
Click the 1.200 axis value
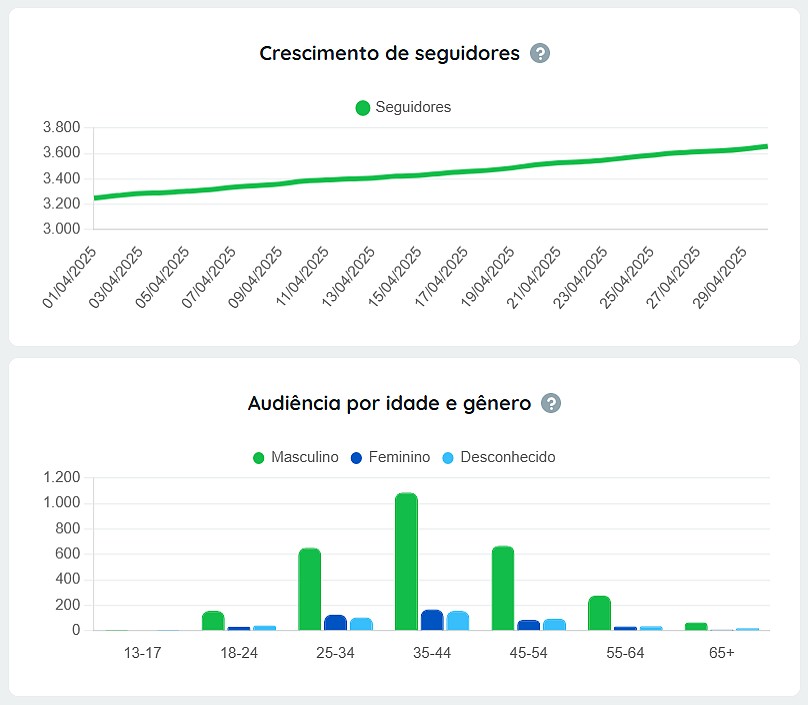pyautogui.click(x=62, y=477)
